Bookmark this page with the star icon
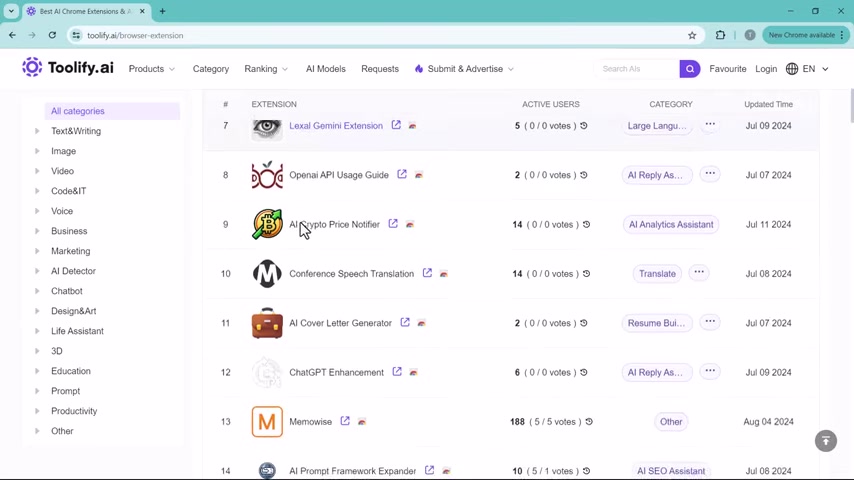The width and height of the screenshot is (854, 480). [692, 35]
